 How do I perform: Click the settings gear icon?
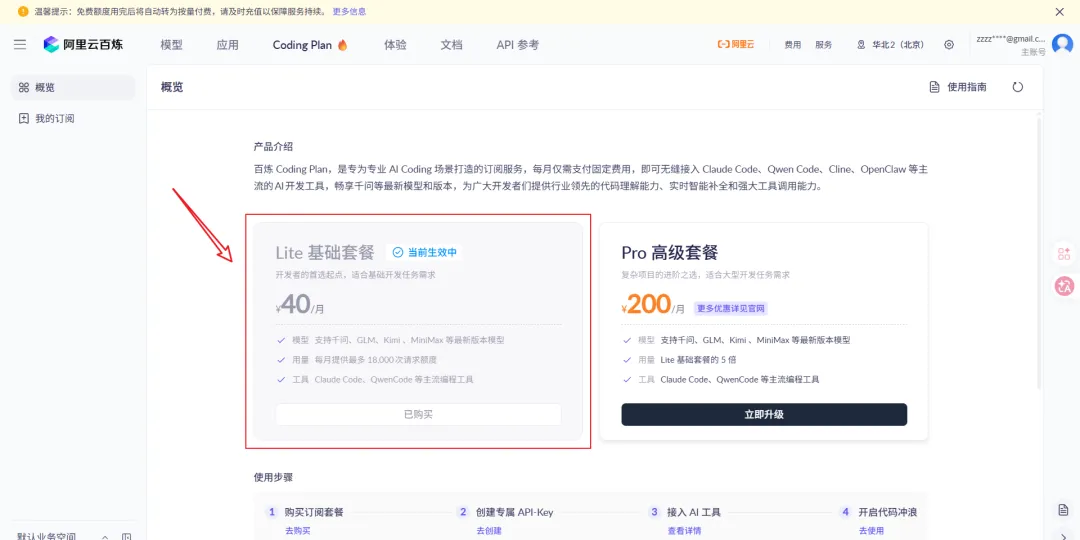(x=949, y=45)
